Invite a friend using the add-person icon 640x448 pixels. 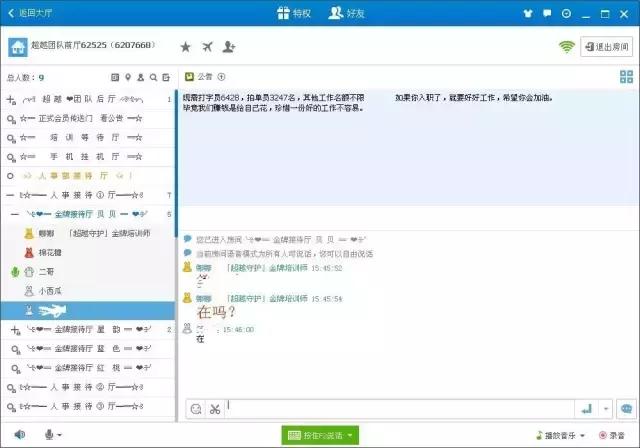tap(229, 47)
